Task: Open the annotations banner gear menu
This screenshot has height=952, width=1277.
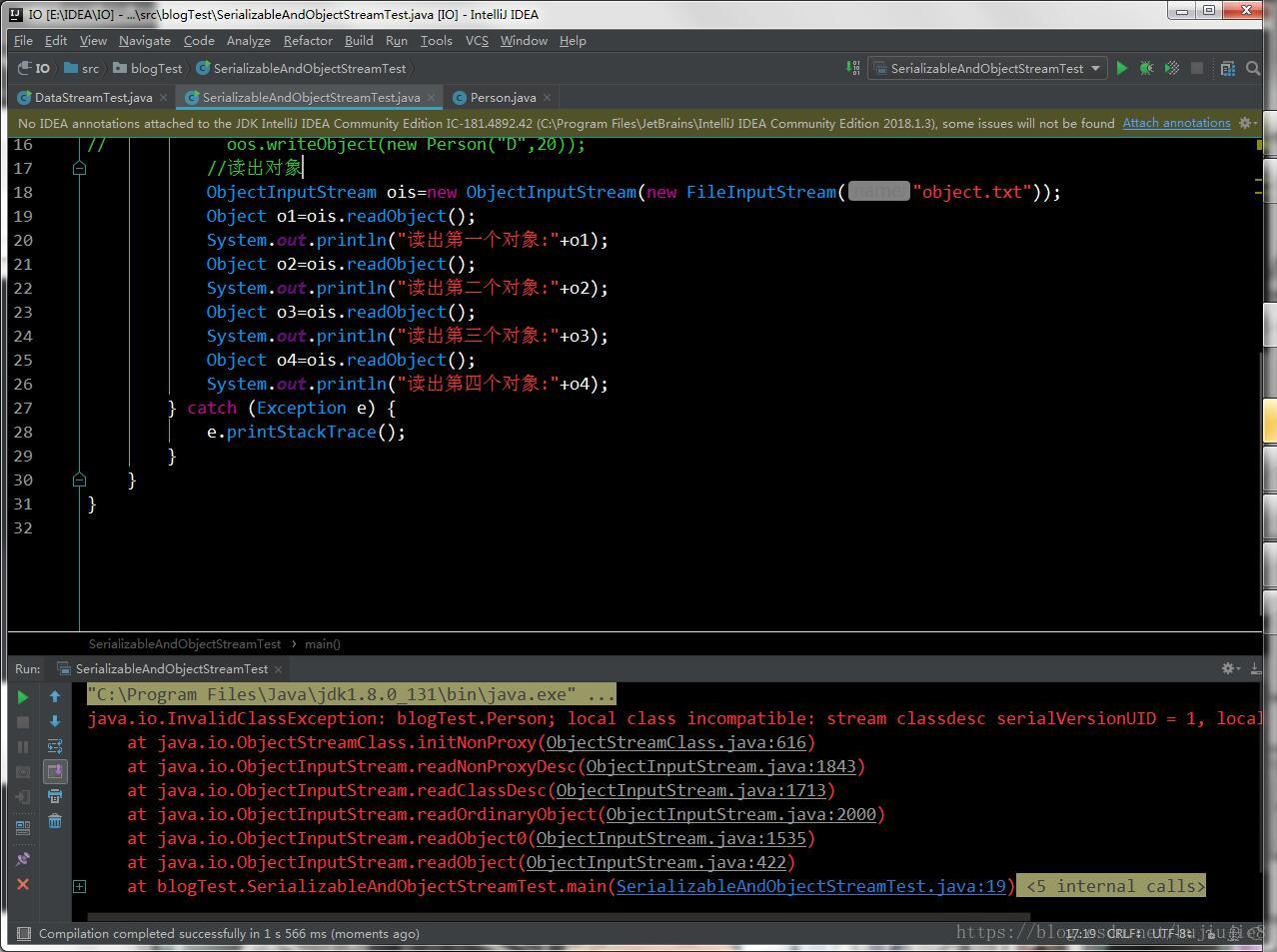Action: pyautogui.click(x=1247, y=123)
